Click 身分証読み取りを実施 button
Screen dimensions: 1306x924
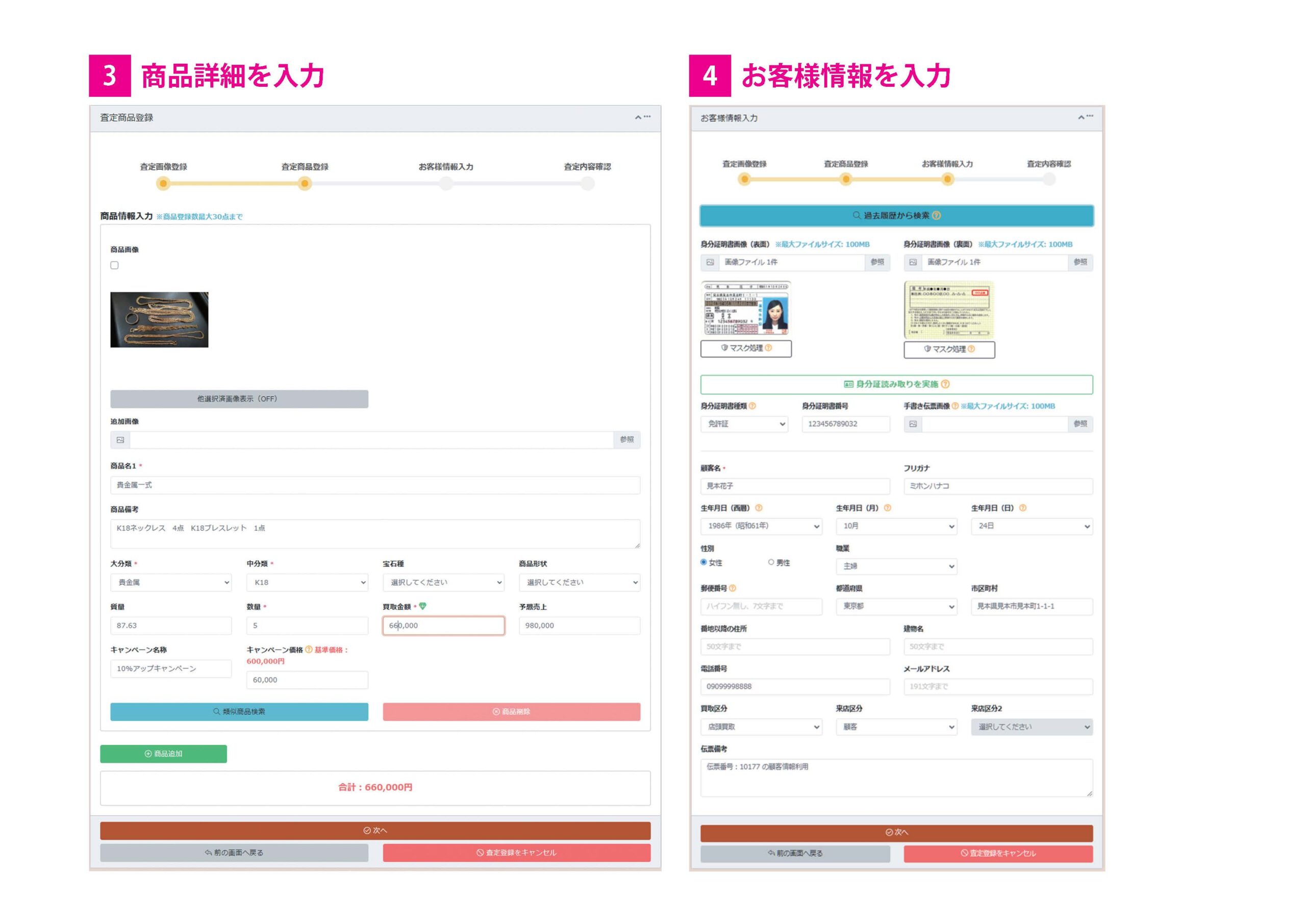(x=896, y=384)
